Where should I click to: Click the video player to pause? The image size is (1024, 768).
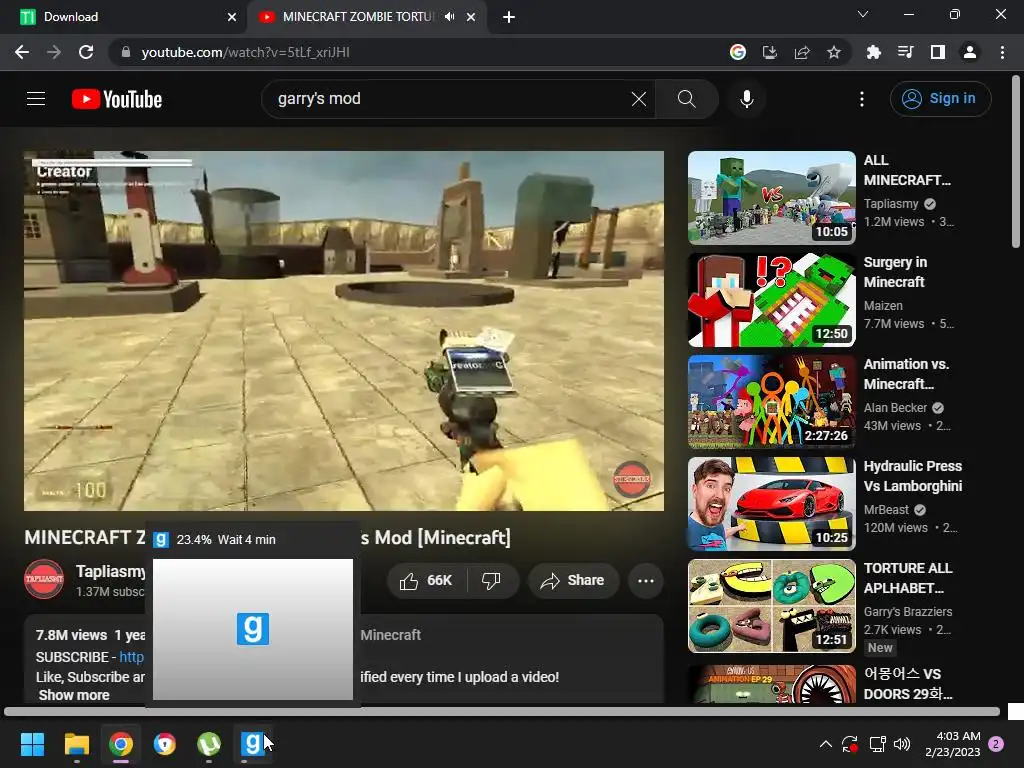click(344, 330)
